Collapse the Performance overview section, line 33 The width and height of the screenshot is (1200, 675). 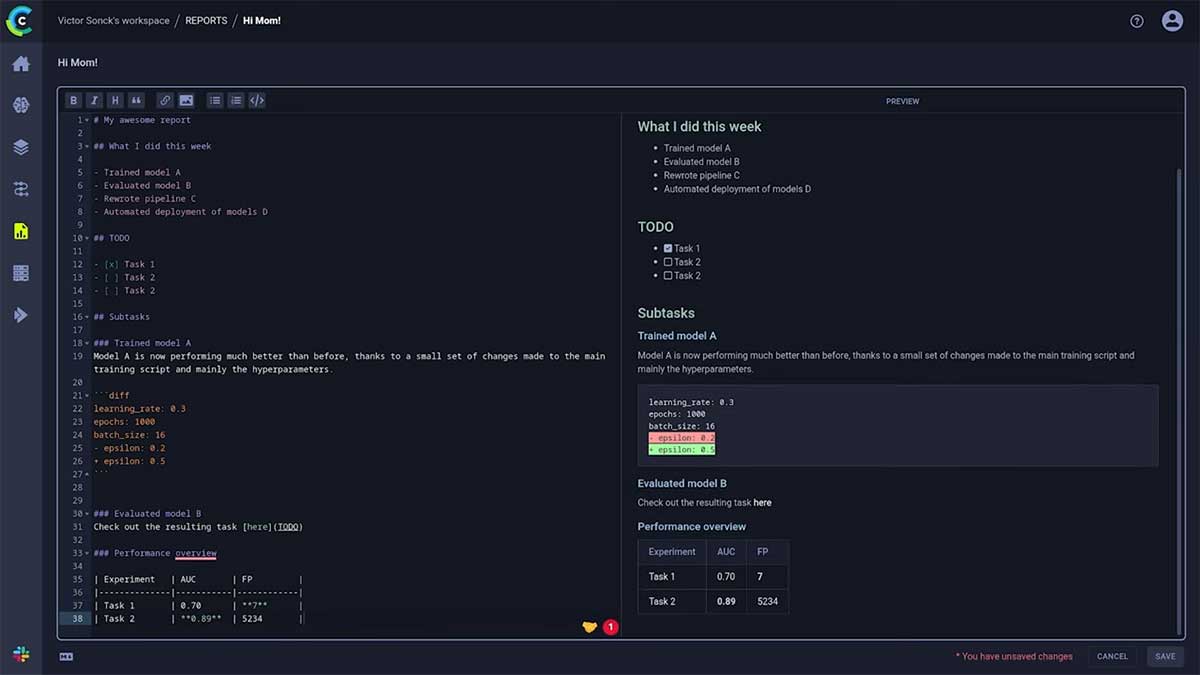coord(87,553)
